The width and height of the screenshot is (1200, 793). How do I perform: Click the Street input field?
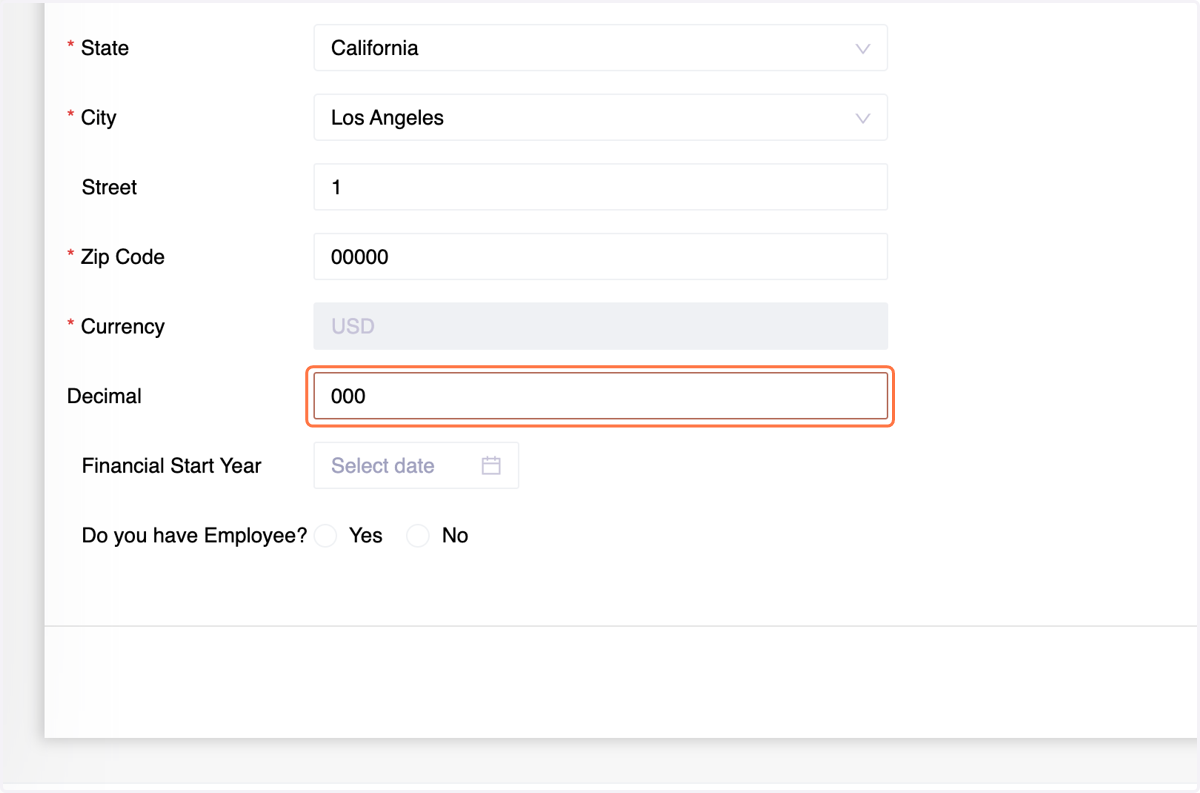pyautogui.click(x=600, y=187)
